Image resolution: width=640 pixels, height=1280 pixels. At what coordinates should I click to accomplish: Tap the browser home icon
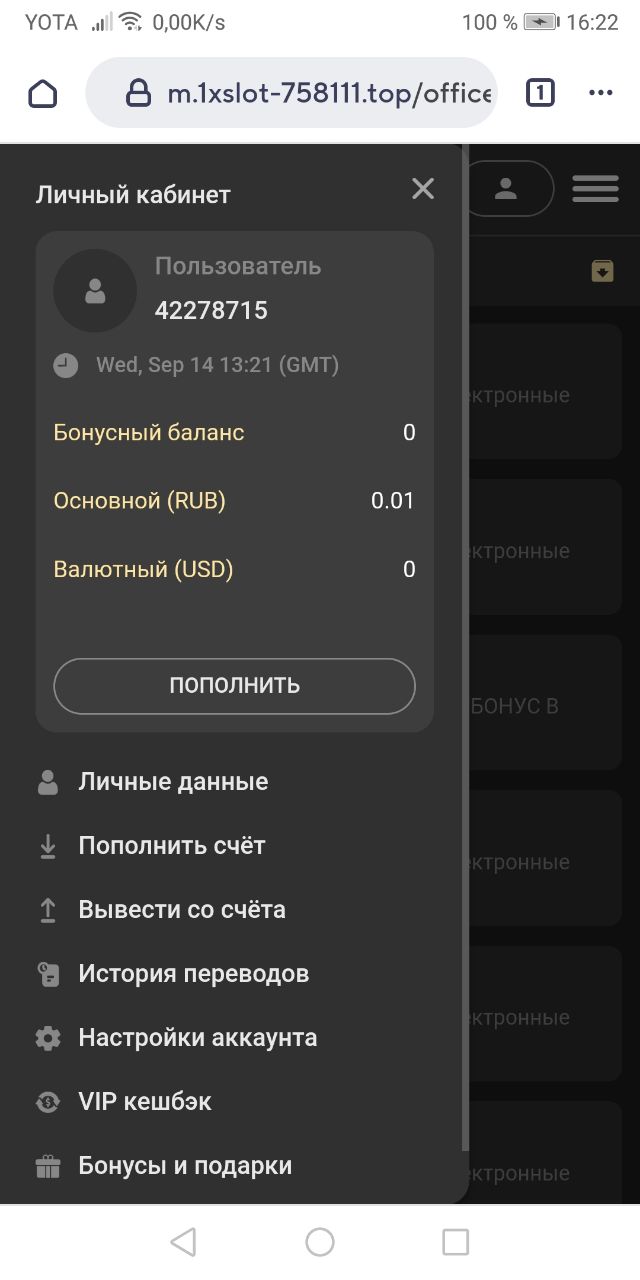click(x=43, y=94)
